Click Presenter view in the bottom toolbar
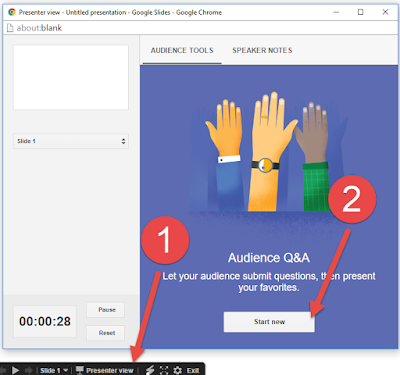400x375 pixels. click(x=104, y=370)
